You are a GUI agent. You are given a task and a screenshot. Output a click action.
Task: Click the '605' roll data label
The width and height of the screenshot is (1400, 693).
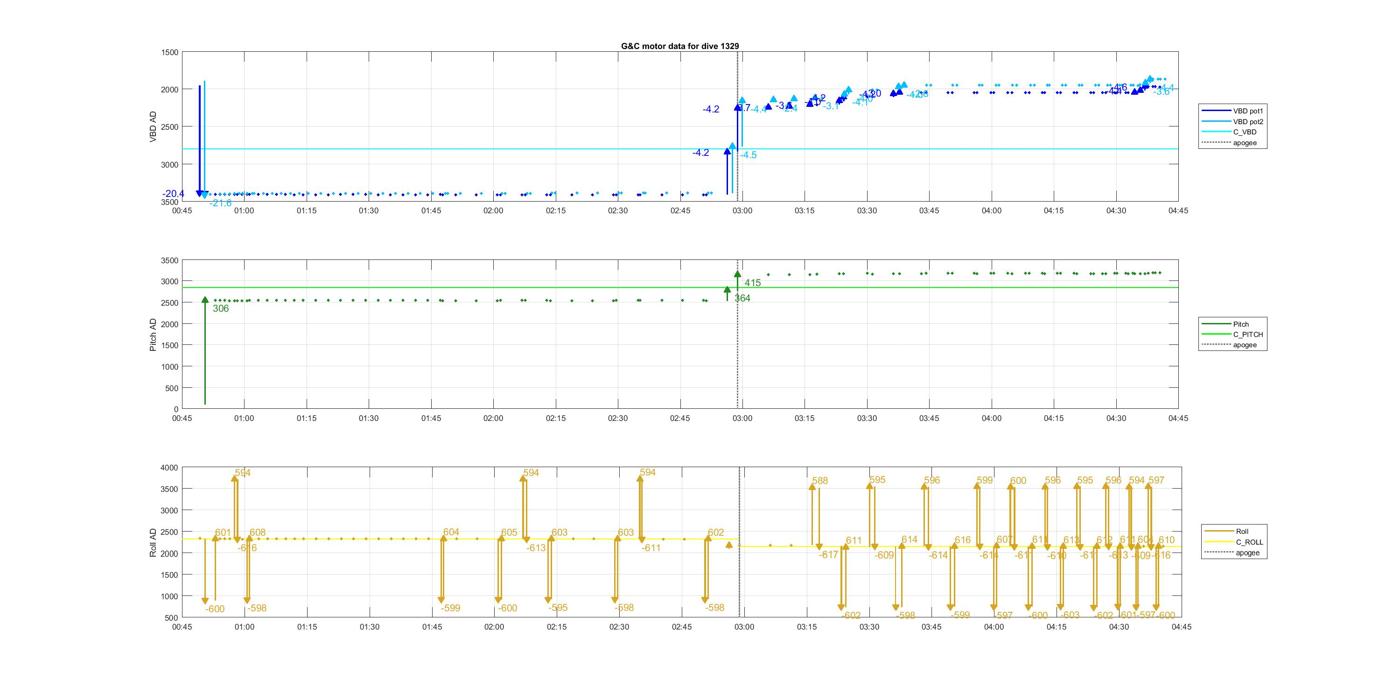(509, 533)
